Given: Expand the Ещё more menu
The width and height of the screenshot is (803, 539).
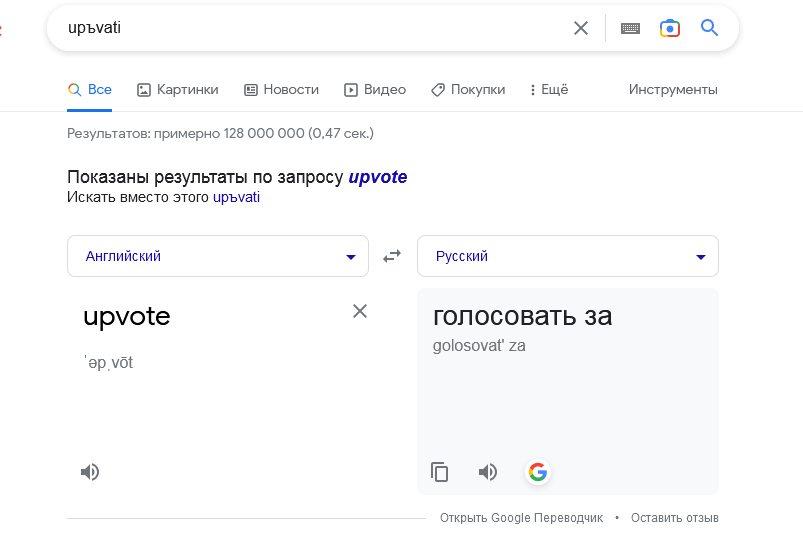Looking at the screenshot, I should pos(549,90).
